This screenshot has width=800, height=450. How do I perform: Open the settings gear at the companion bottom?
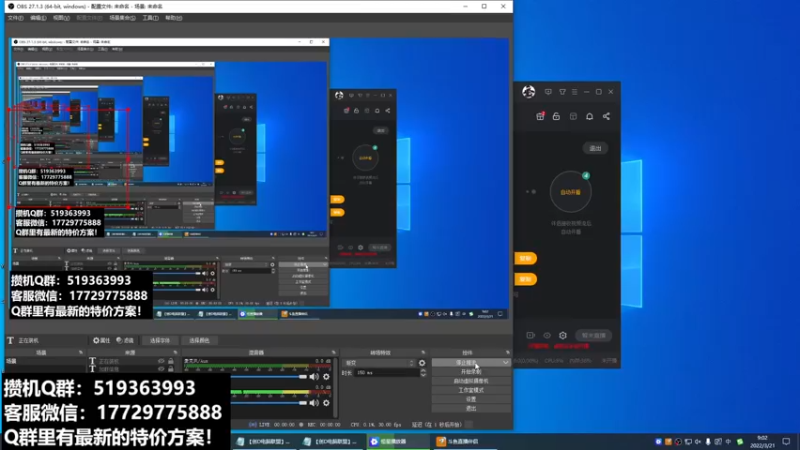click(563, 335)
